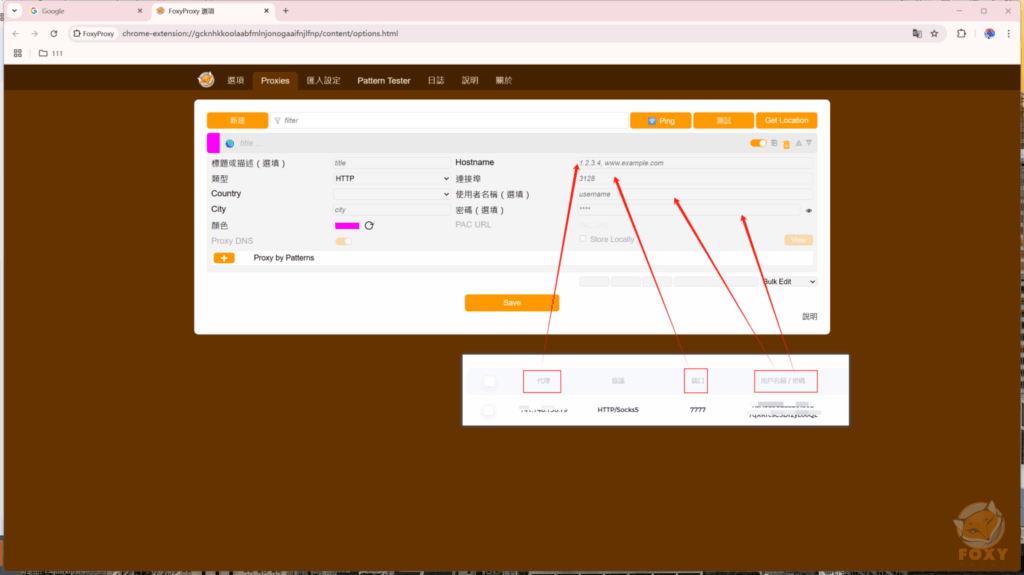The width and height of the screenshot is (1024, 575).
Task: Switch to the 選項 tab
Action: pyautogui.click(x=236, y=80)
